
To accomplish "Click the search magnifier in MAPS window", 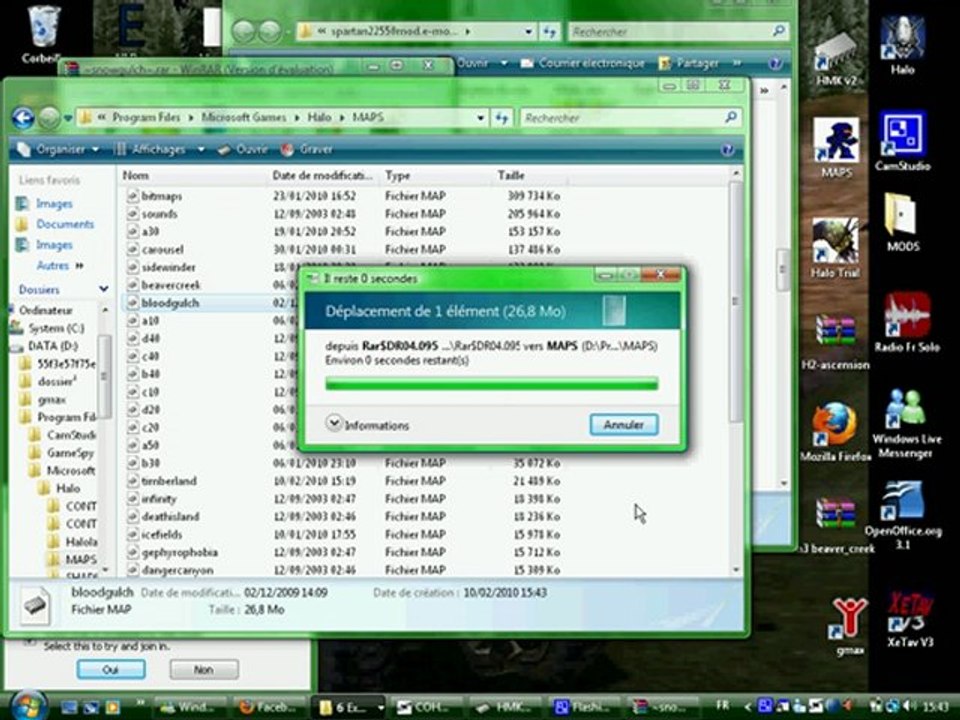I will tap(730, 117).
